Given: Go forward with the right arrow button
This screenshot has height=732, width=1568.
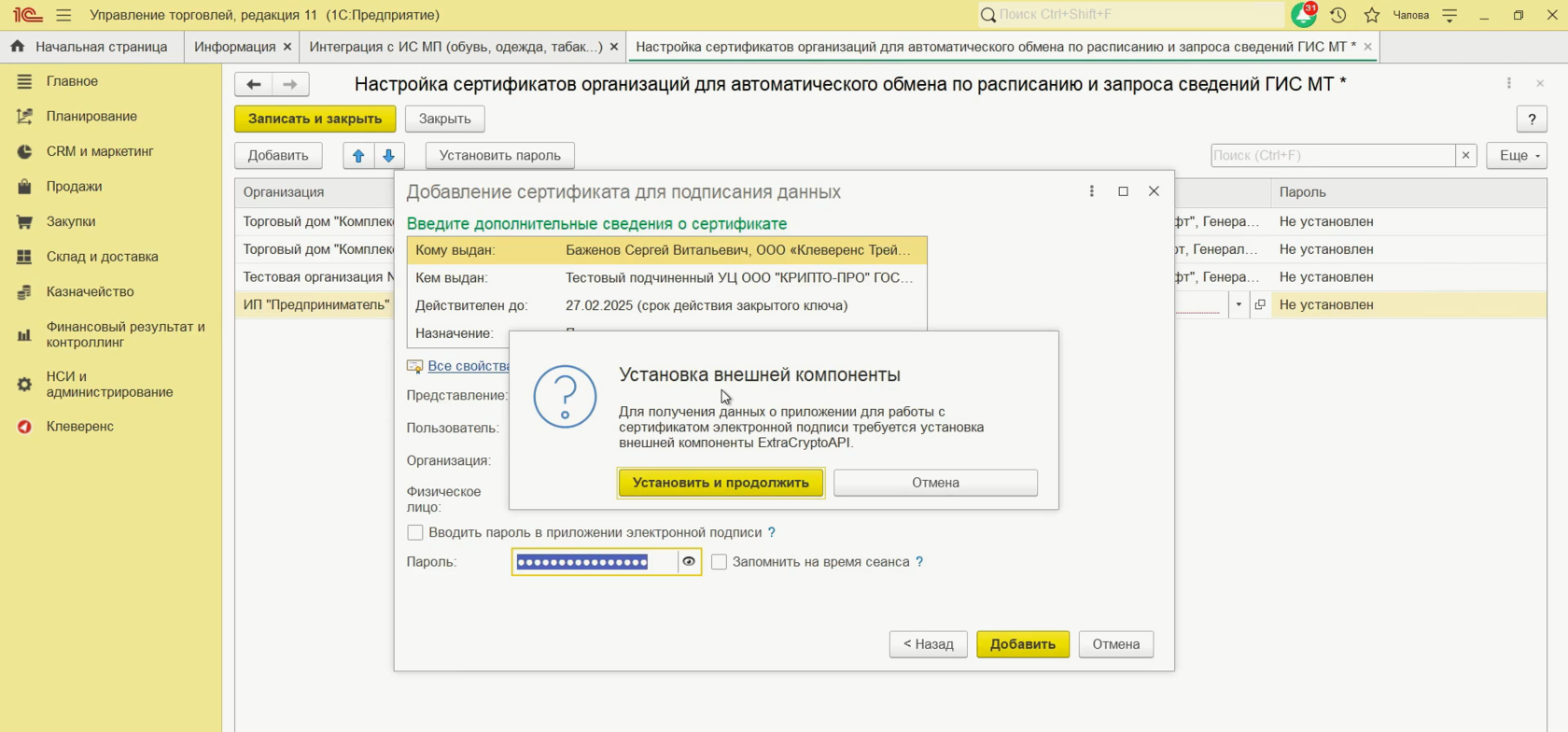Looking at the screenshot, I should tap(290, 84).
